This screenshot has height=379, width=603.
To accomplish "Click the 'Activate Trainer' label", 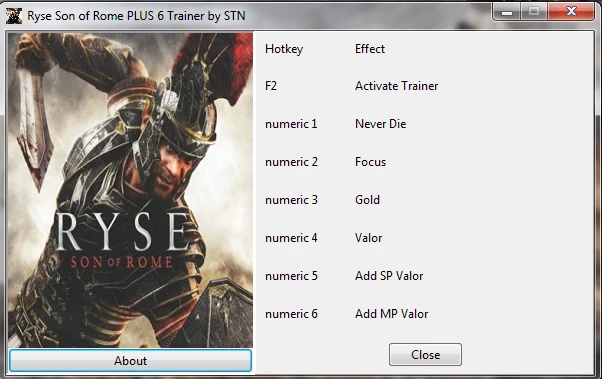I will (x=396, y=86).
